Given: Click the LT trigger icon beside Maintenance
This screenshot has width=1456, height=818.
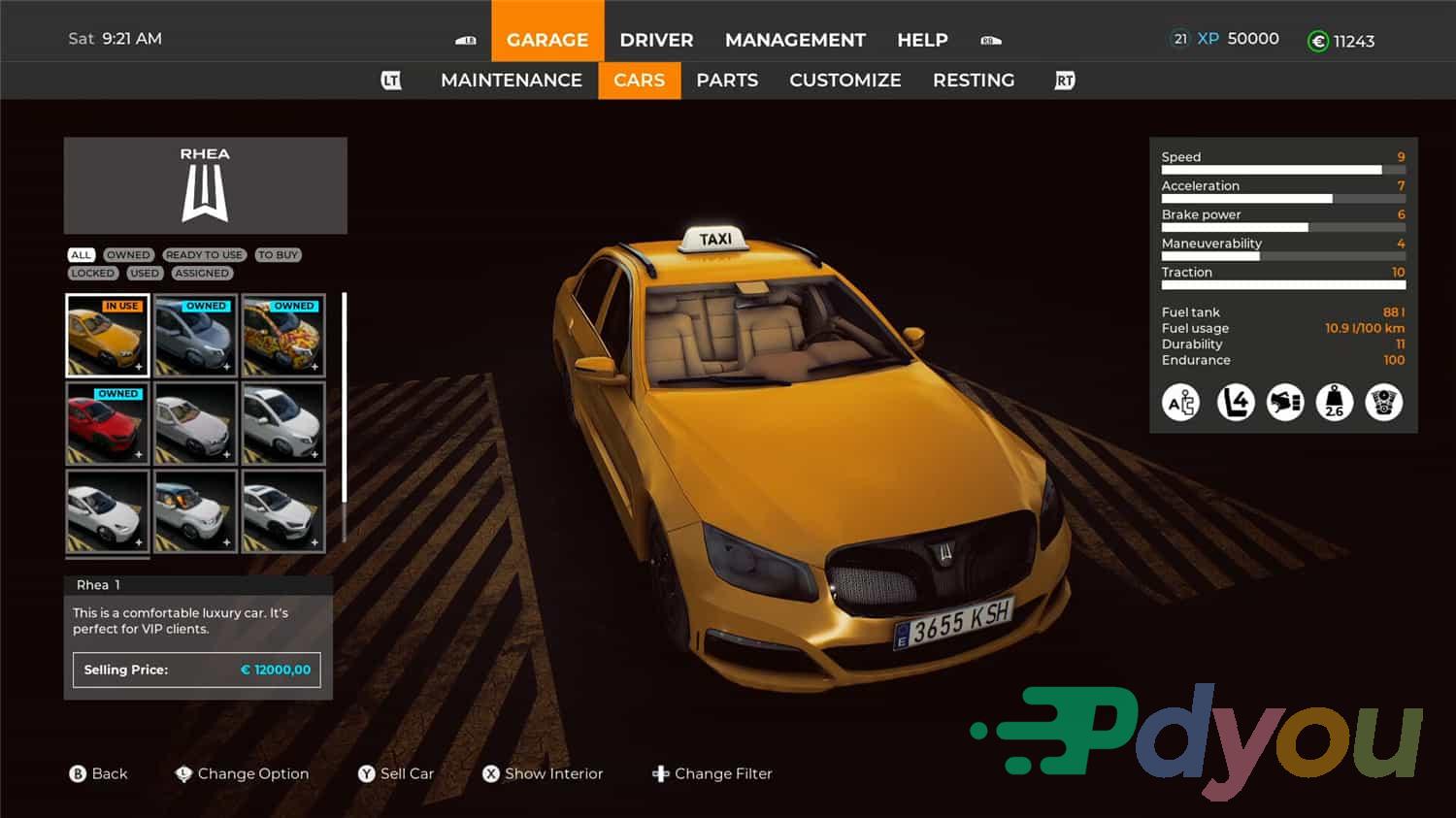Looking at the screenshot, I should [391, 81].
